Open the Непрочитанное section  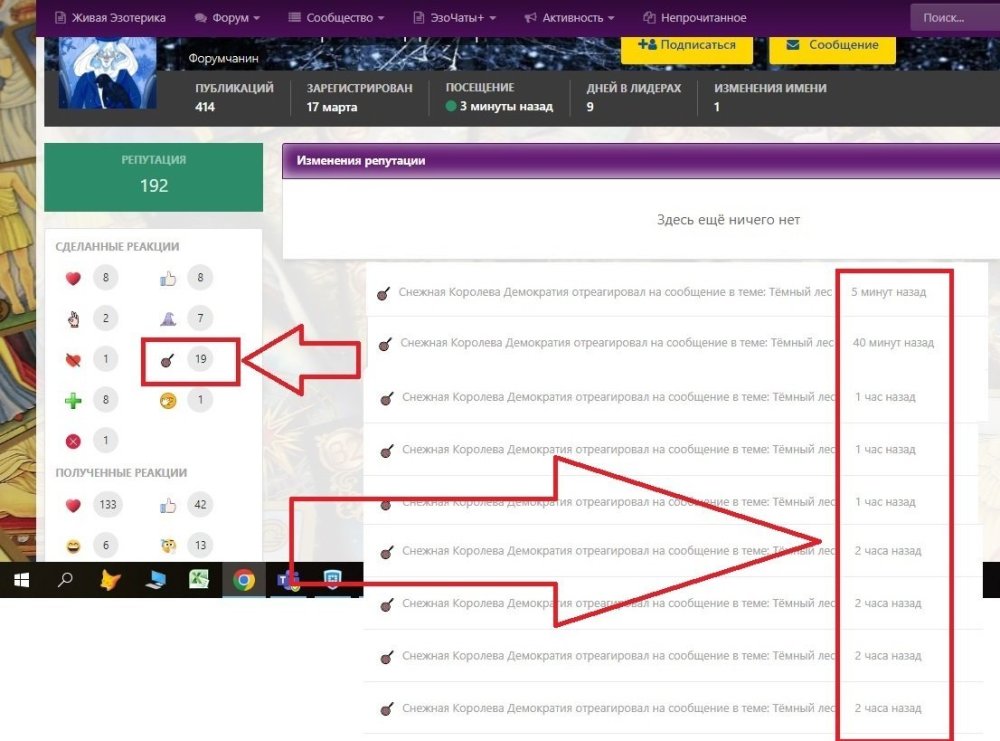pos(695,18)
